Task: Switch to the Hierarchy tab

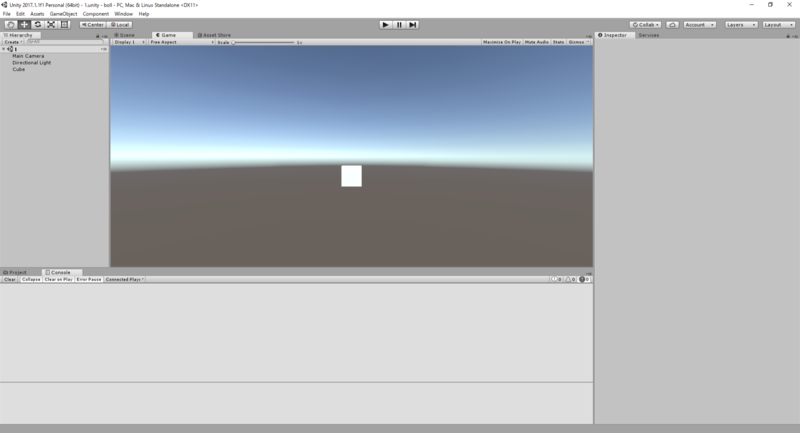Action: pos(18,35)
